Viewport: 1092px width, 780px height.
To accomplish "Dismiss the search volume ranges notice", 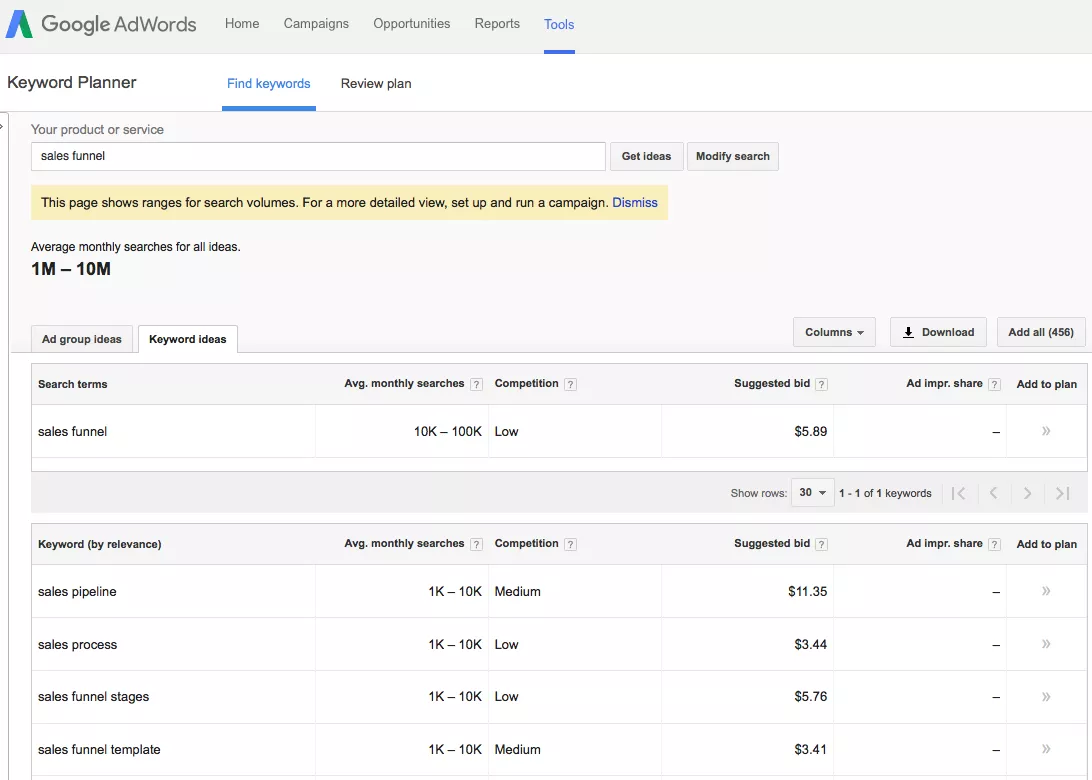I will pos(635,202).
